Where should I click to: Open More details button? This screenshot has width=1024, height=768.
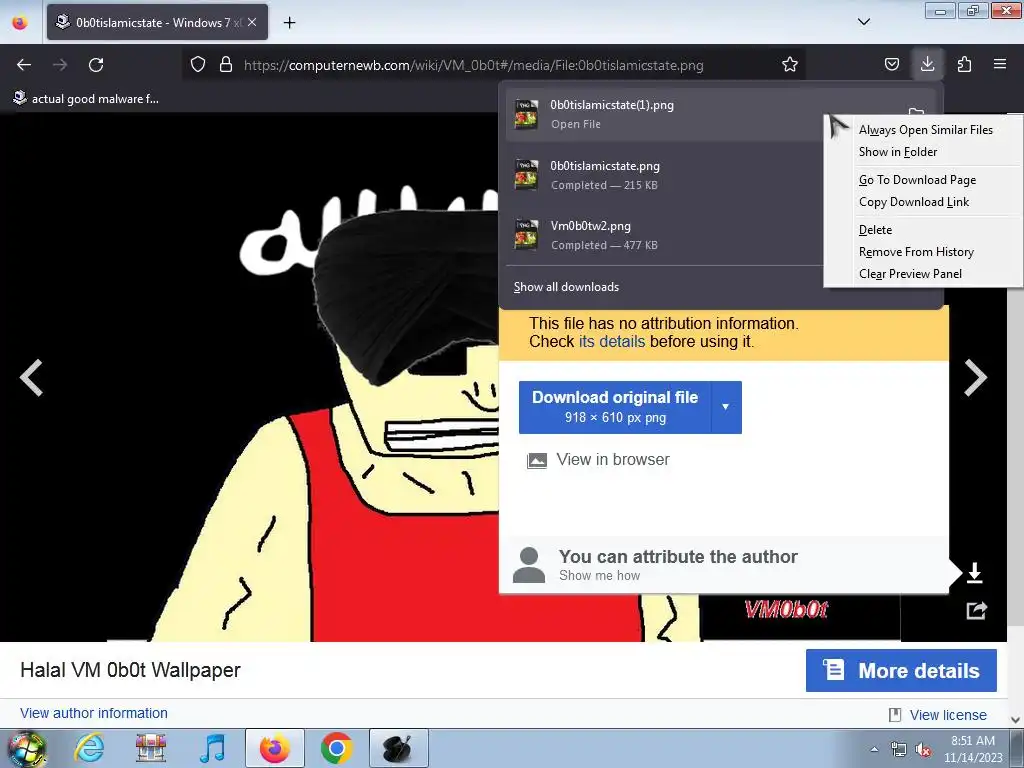click(901, 670)
